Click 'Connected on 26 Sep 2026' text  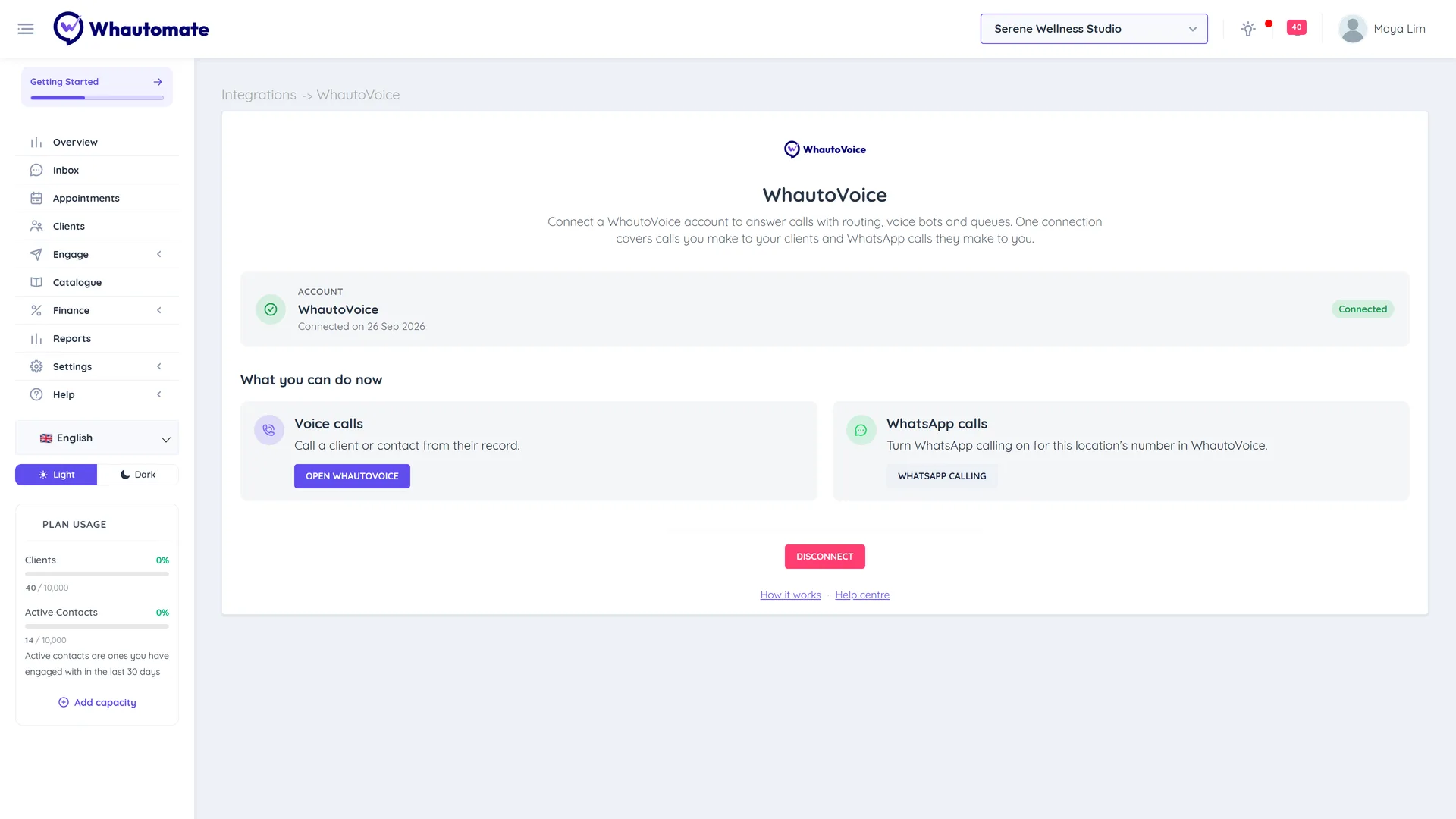tap(361, 327)
